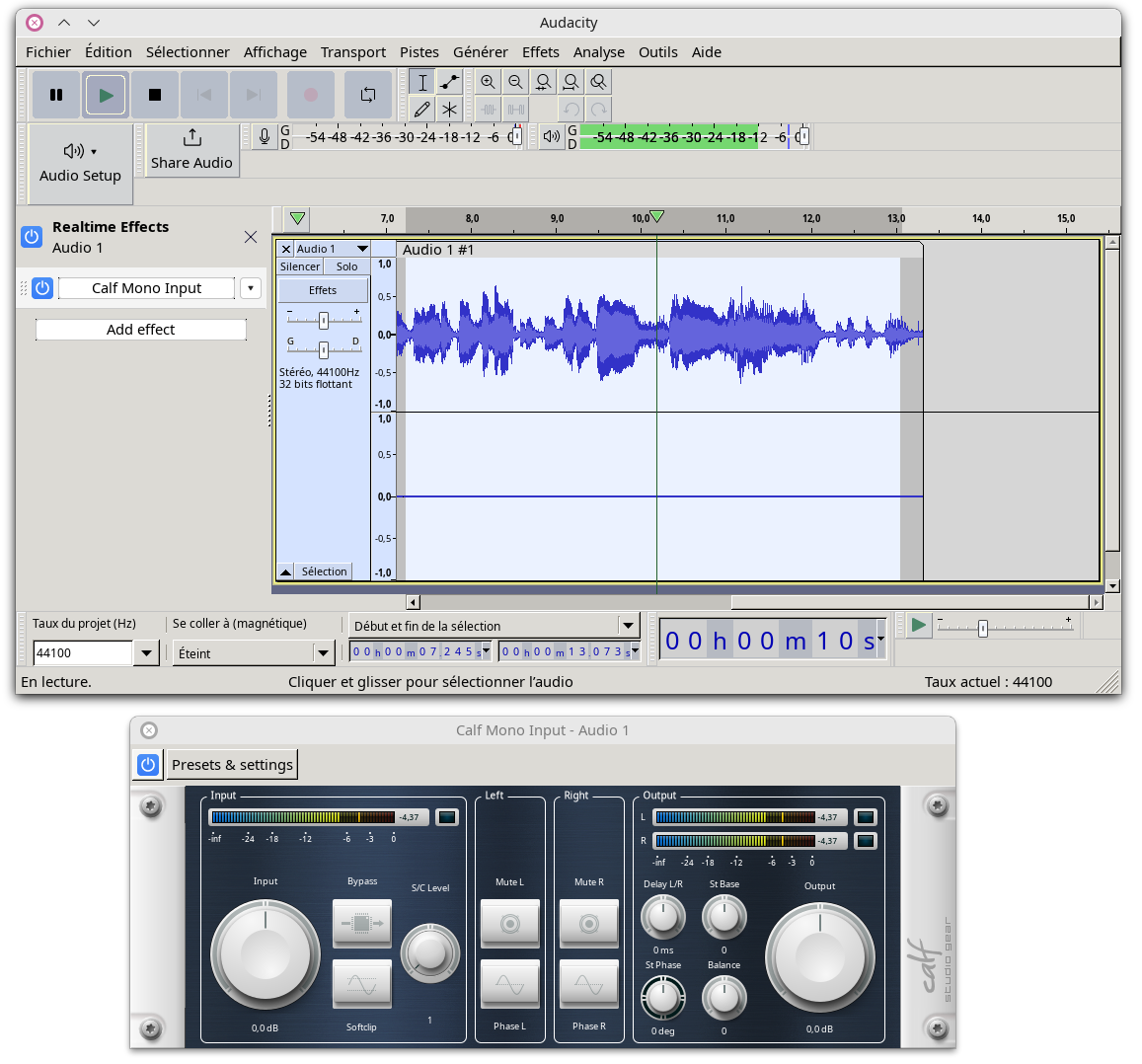
Task: Click the Trim audio outside selection icon
Action: click(488, 110)
